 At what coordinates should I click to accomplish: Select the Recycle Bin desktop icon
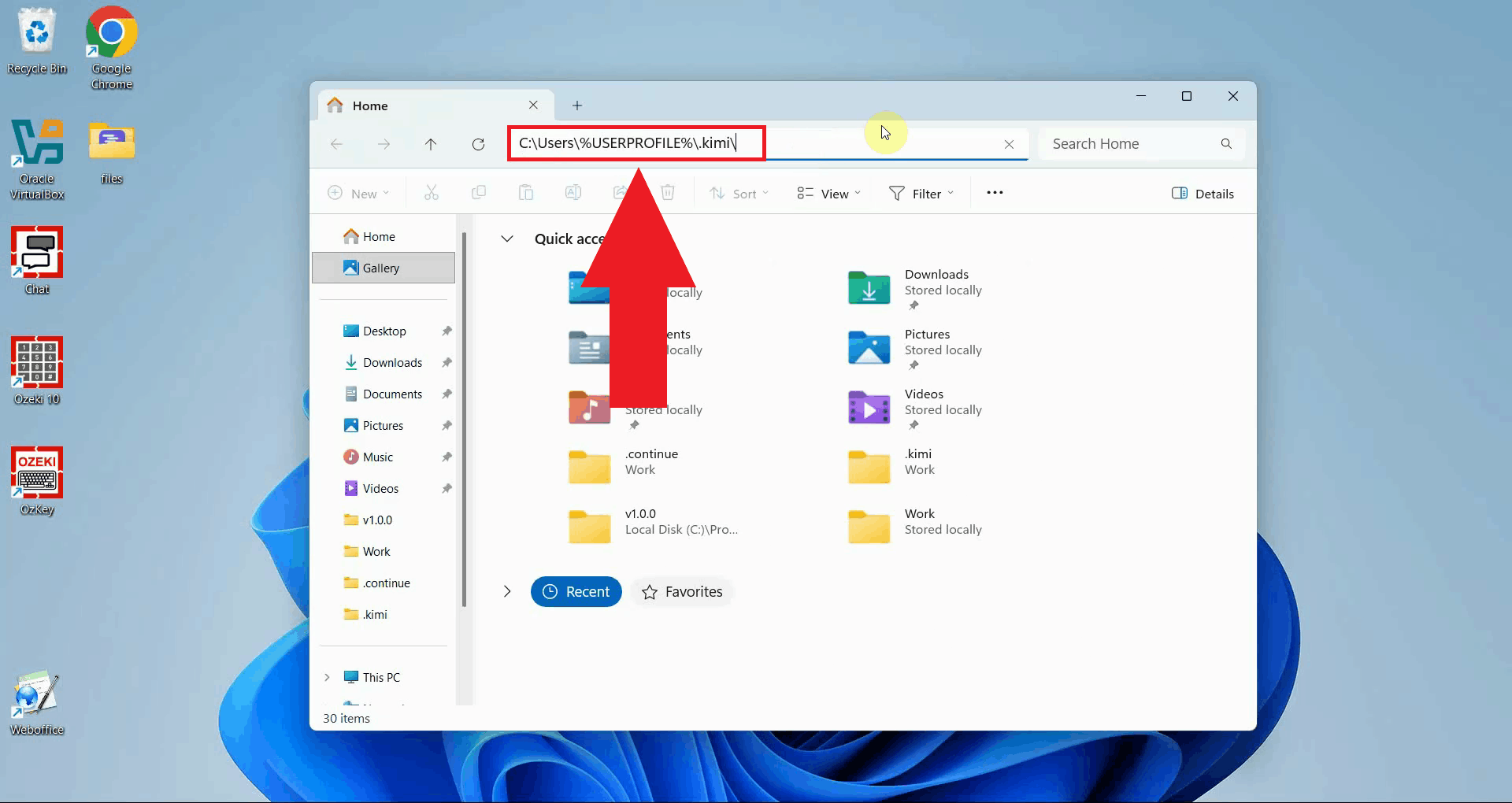(37, 42)
